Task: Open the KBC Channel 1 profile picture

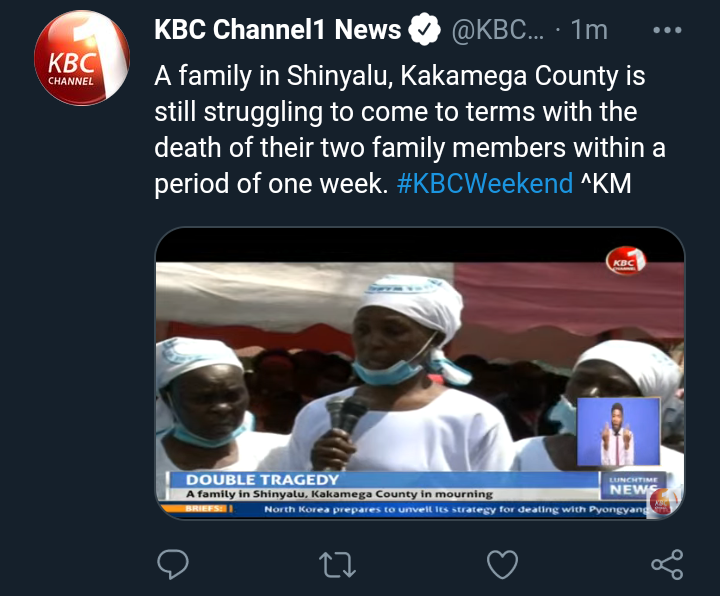Action: (82, 58)
